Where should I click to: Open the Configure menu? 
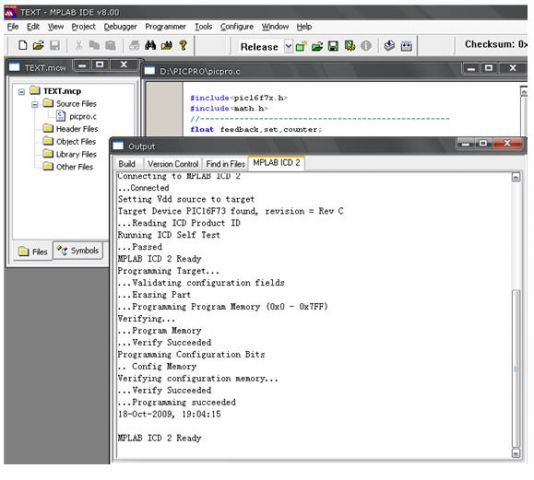tap(237, 27)
